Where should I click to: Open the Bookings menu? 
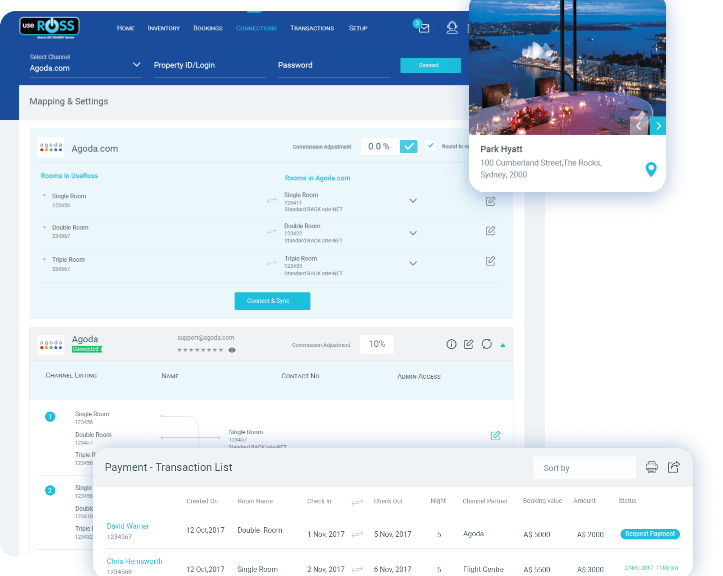(x=207, y=28)
